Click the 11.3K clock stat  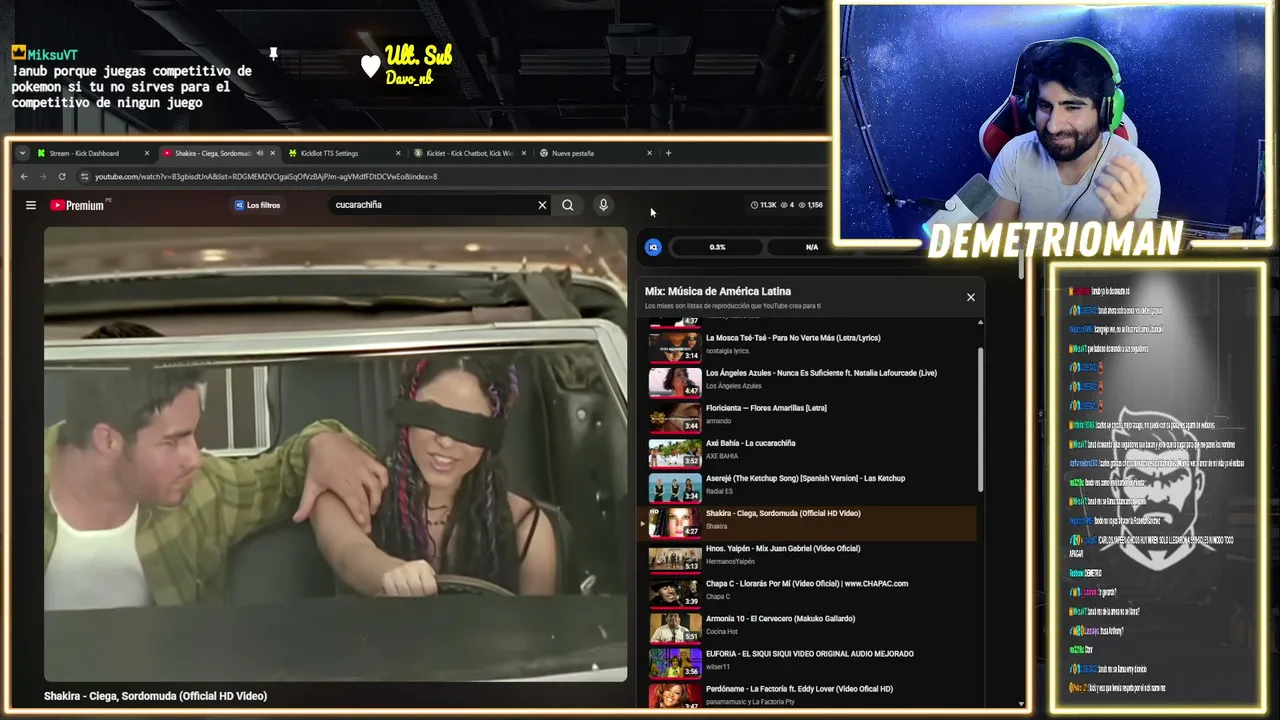point(762,205)
